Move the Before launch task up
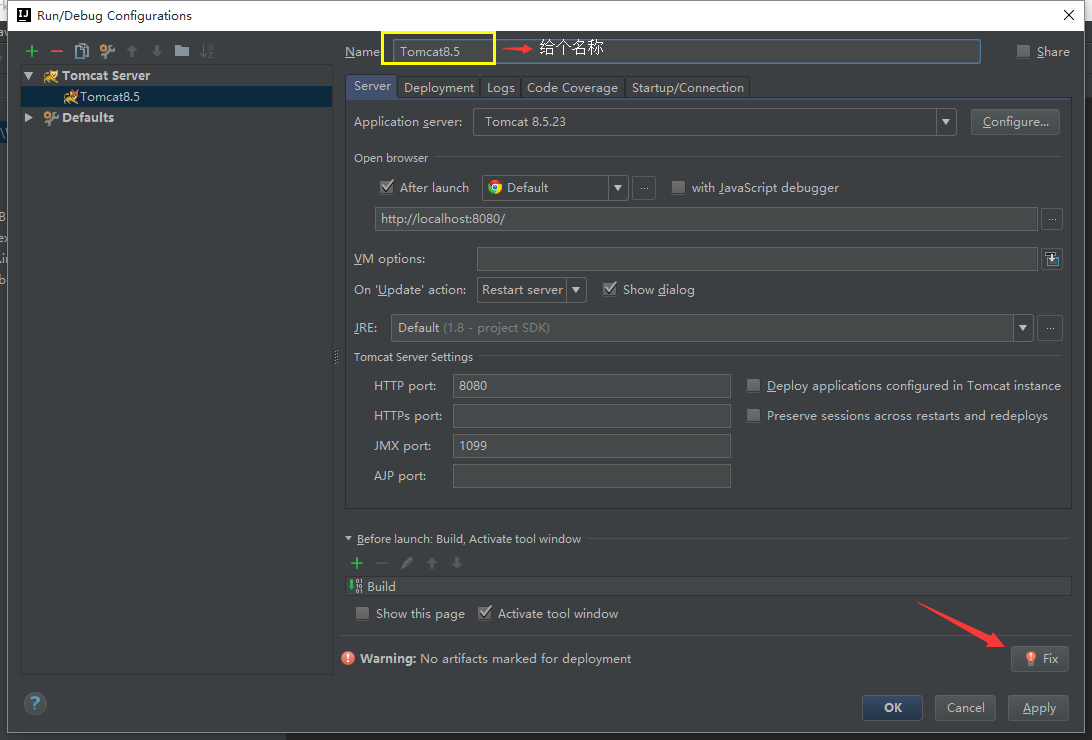The image size is (1092, 740). [x=432, y=562]
